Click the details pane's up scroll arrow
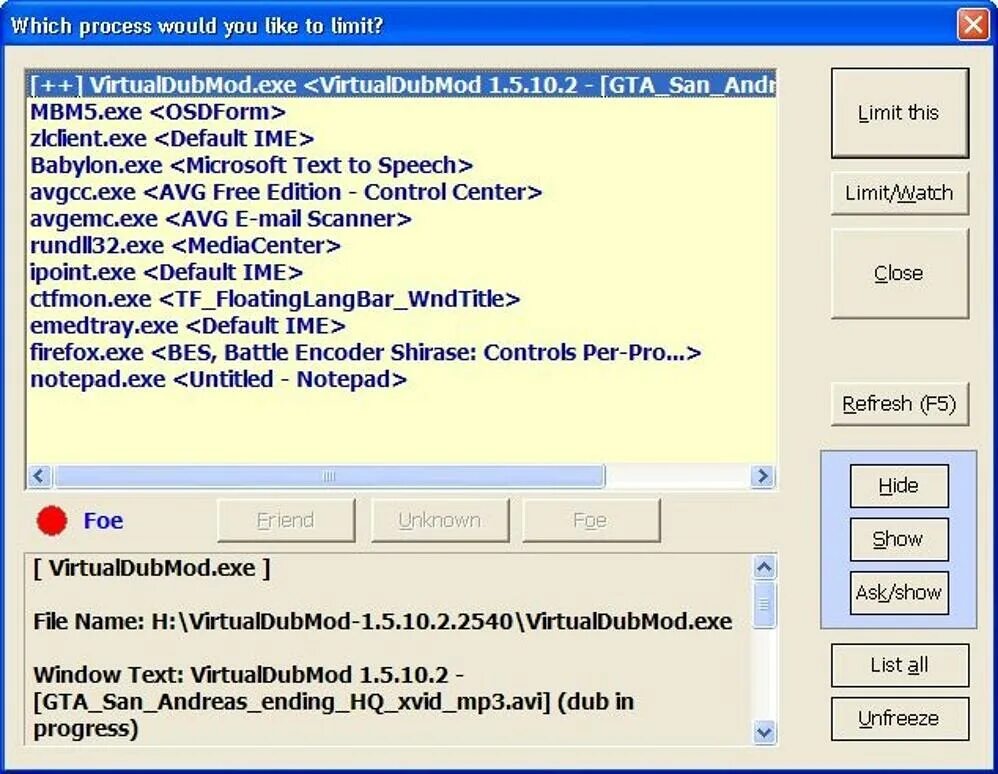This screenshot has height=774, width=998. click(x=764, y=566)
